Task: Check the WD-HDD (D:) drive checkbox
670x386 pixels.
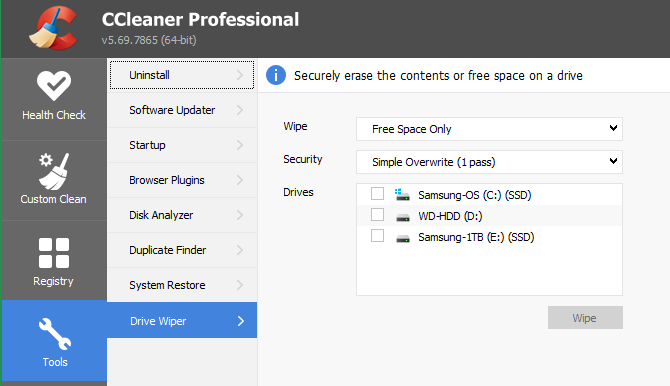Action: tap(377, 215)
